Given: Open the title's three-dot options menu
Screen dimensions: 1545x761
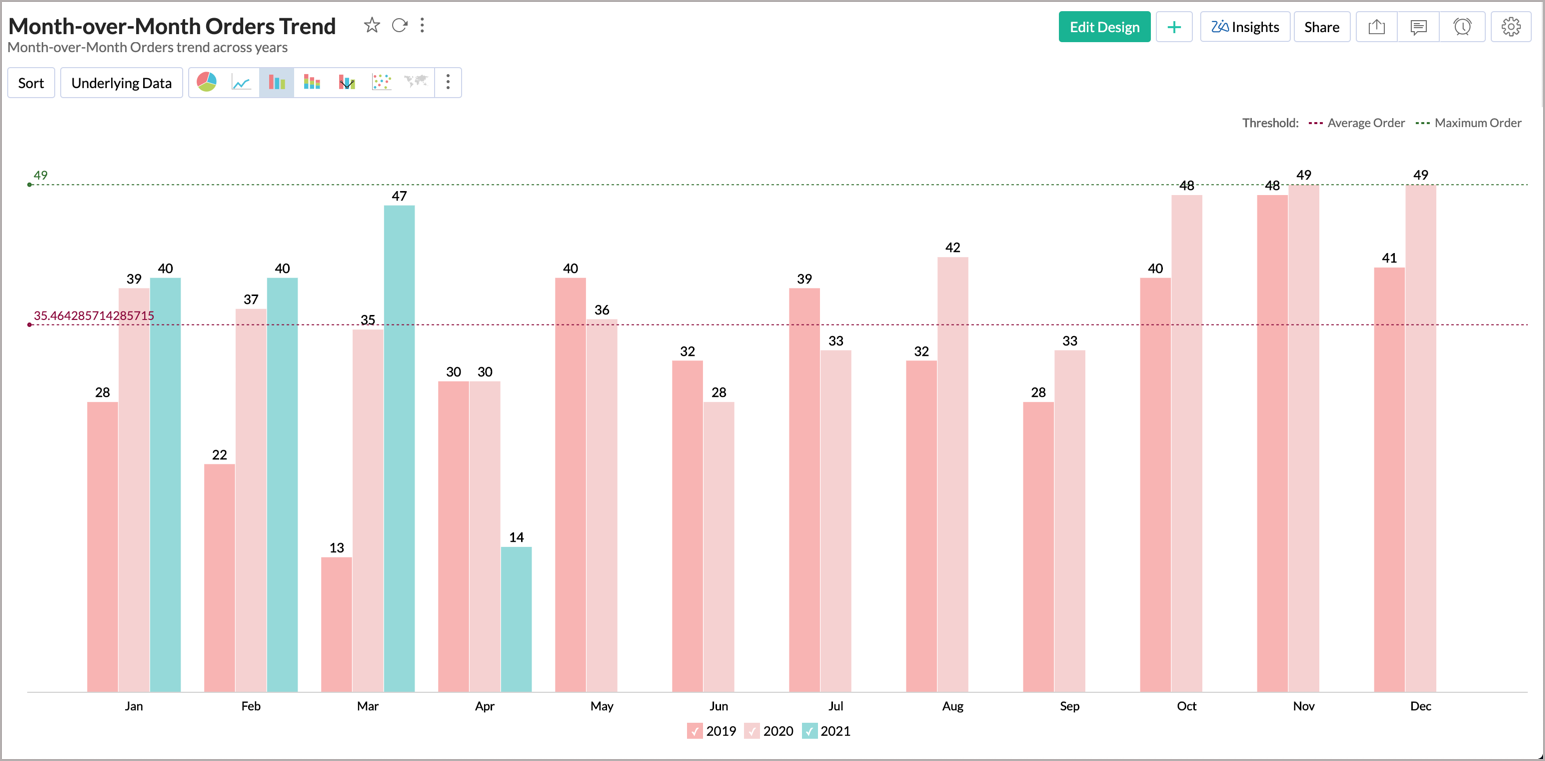Looking at the screenshot, I should pos(422,25).
